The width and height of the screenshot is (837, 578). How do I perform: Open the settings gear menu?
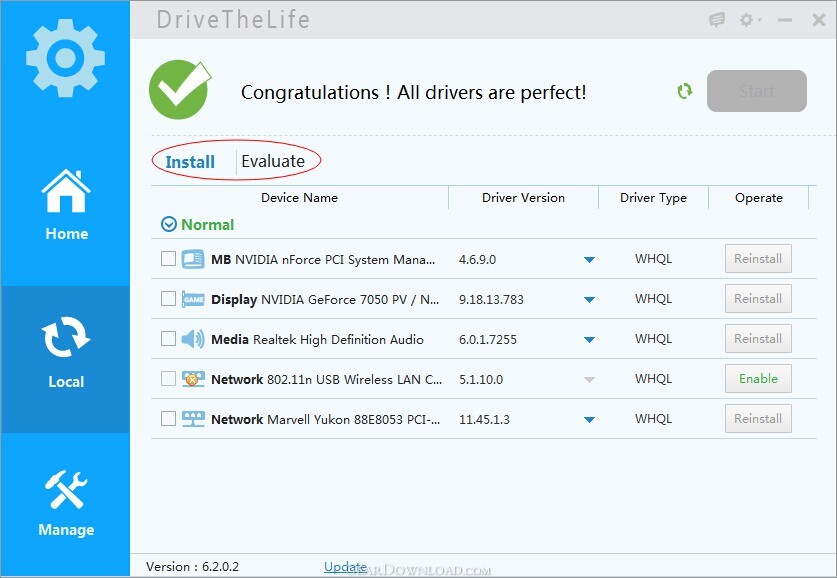(749, 20)
